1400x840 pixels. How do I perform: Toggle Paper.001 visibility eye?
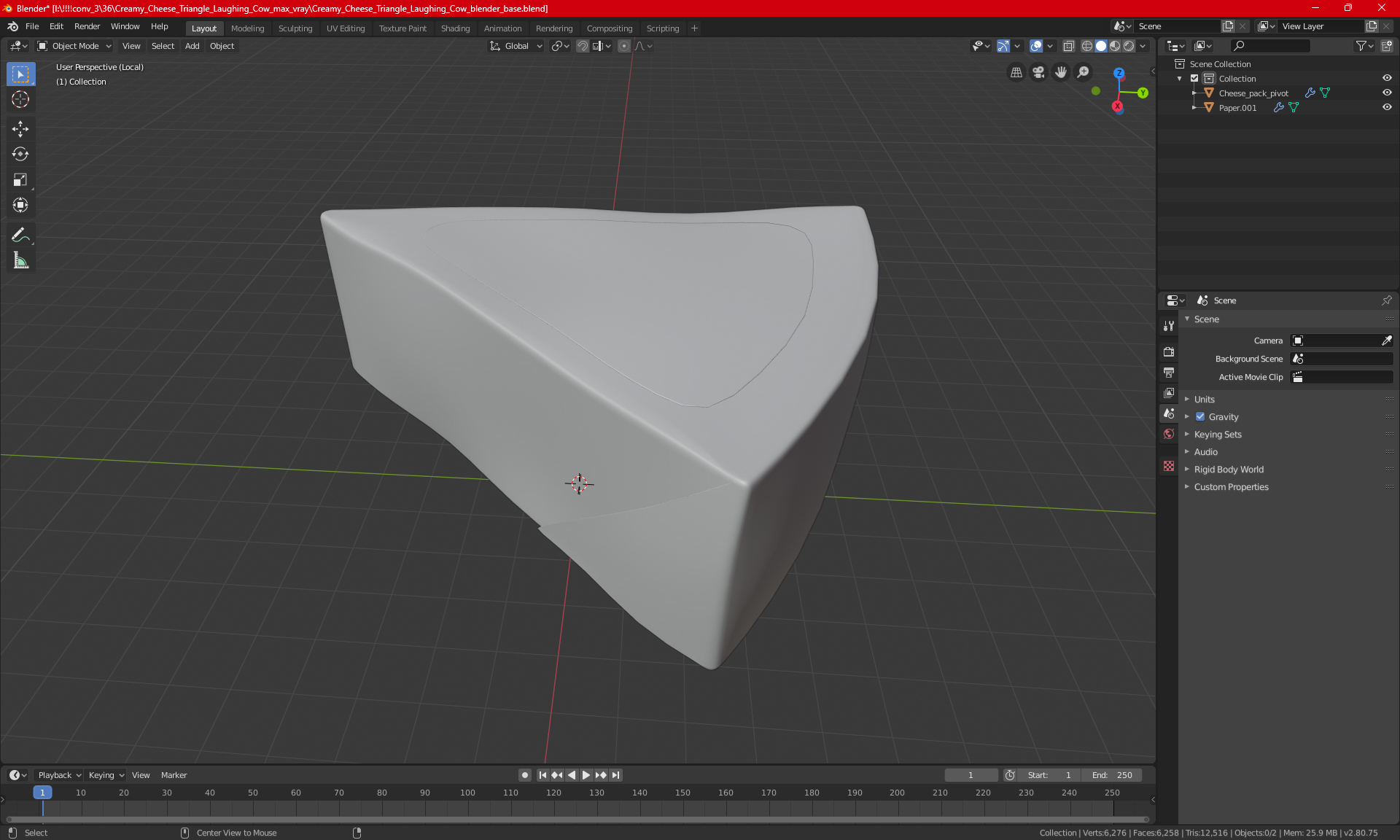pyautogui.click(x=1387, y=107)
